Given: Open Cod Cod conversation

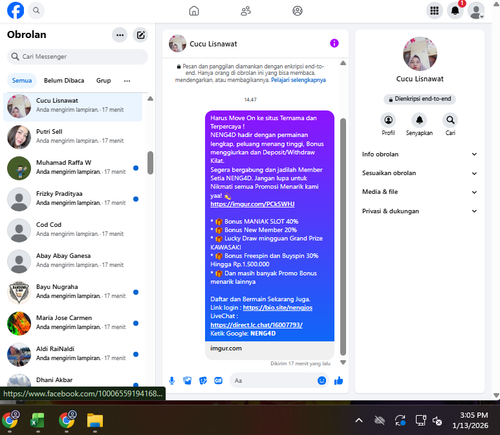Looking at the screenshot, I should [x=73, y=229].
